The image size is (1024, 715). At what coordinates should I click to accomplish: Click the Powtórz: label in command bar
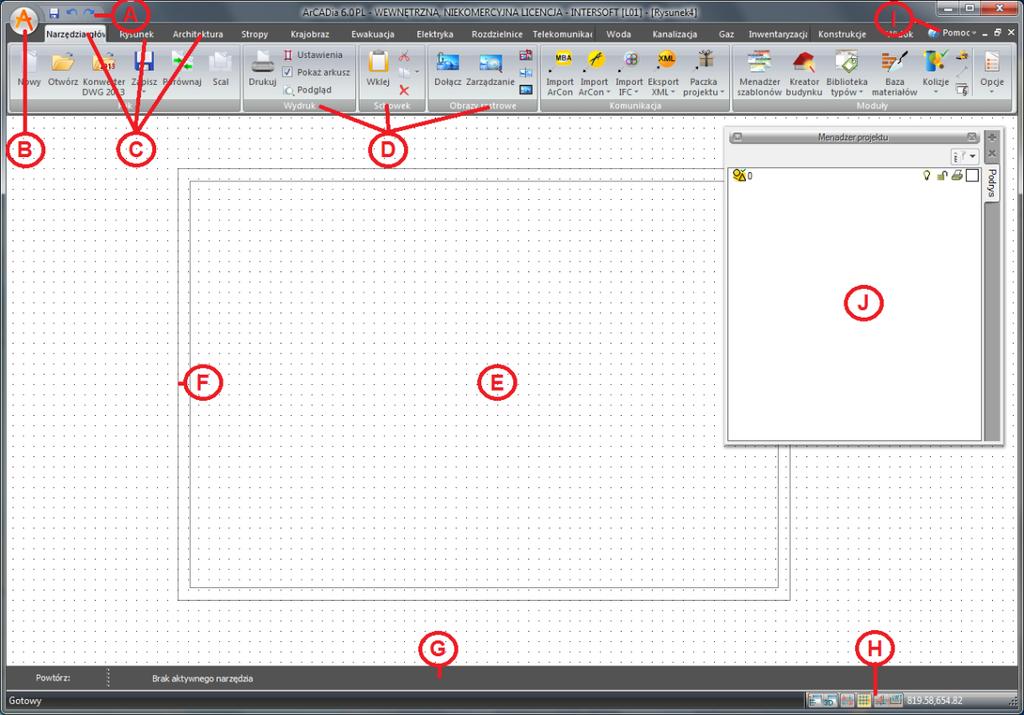pos(53,678)
